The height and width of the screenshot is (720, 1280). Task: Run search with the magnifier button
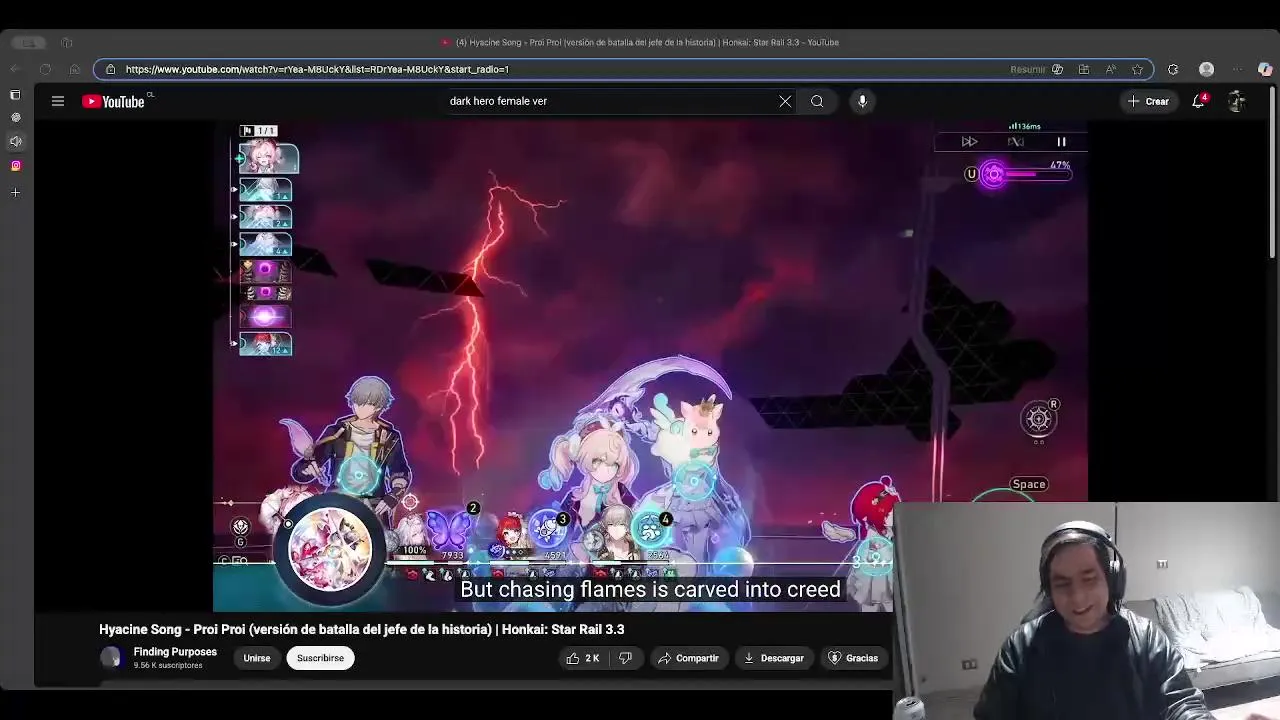tap(817, 101)
